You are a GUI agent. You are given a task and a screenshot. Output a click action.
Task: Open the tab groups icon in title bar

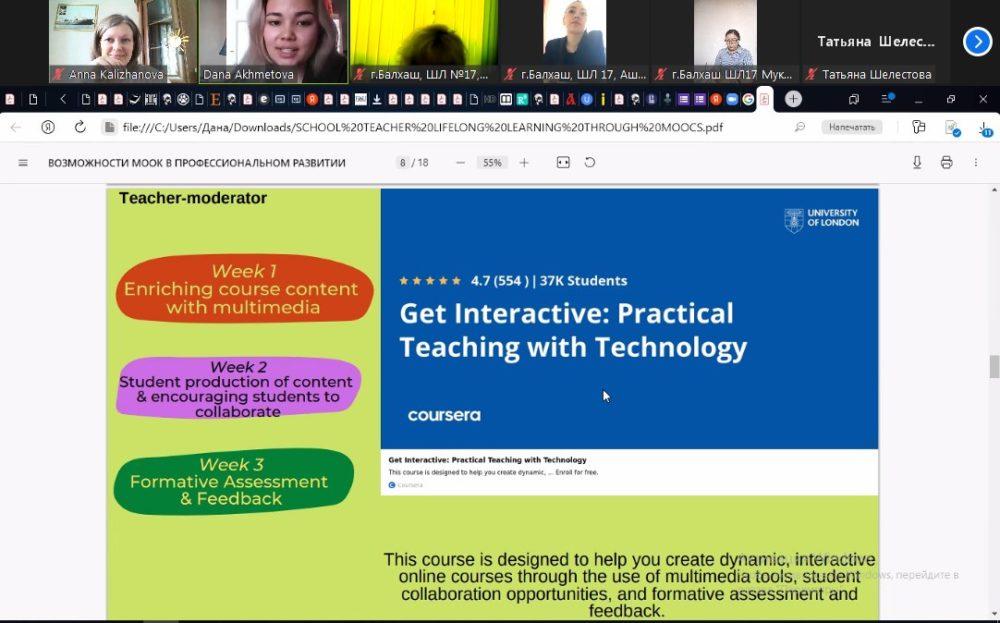point(854,99)
